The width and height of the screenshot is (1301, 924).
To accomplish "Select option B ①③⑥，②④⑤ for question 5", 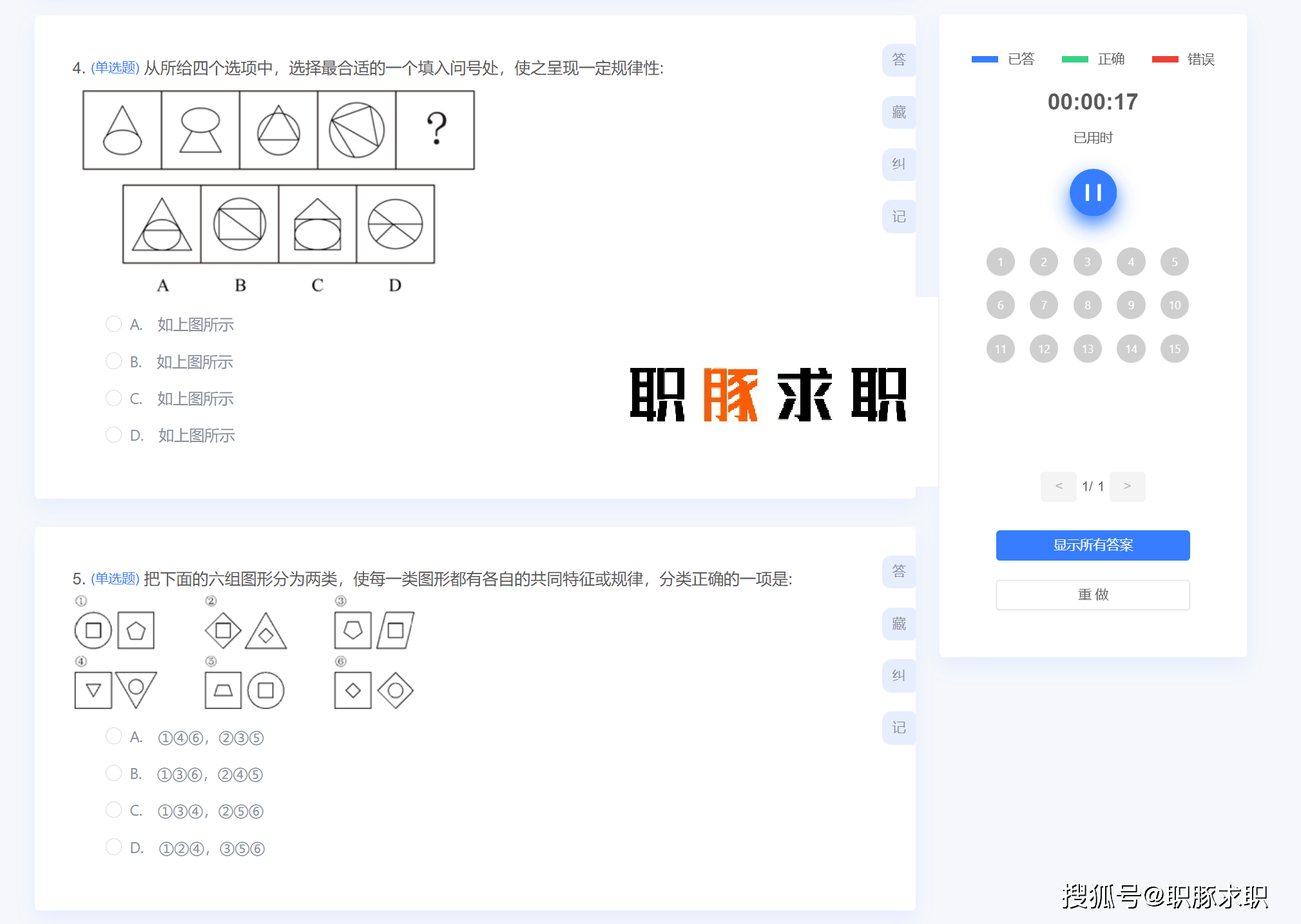I will click(x=113, y=773).
